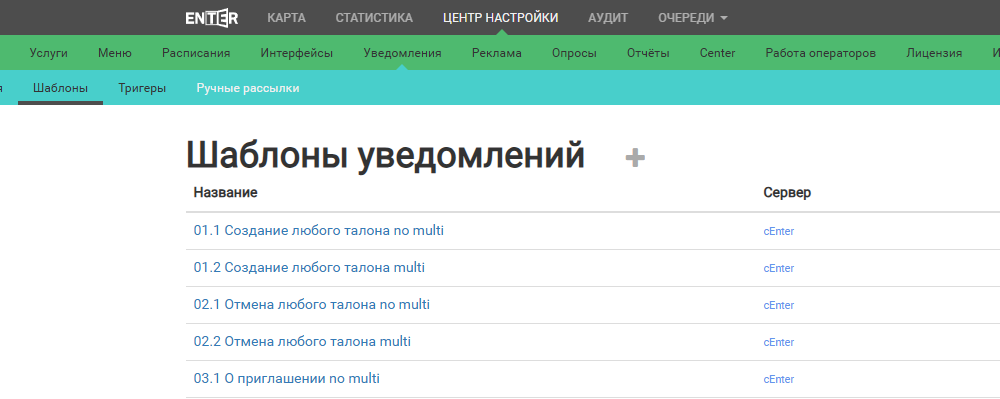Go to the Отчёты tab
This screenshot has height=399, width=1000.
tap(648, 53)
